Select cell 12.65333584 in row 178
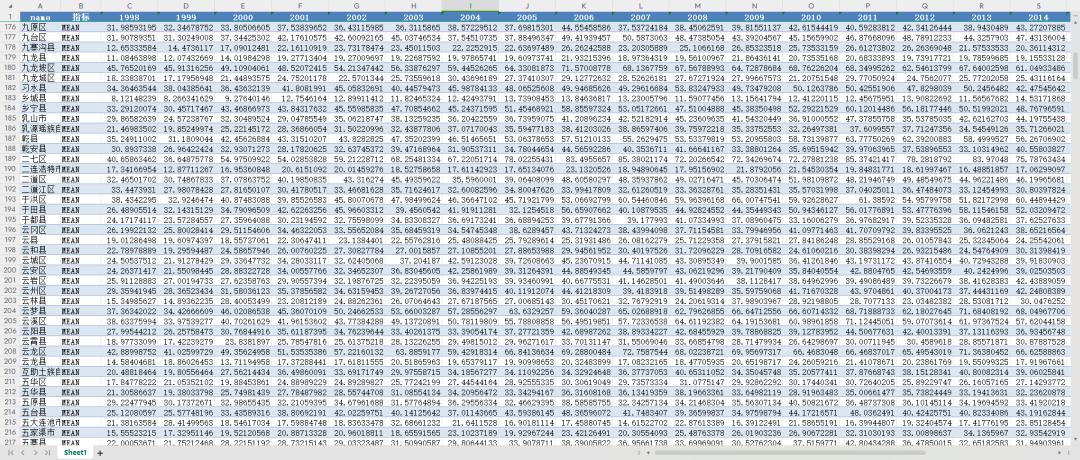Screen dimensions: 1080x460 [x=129, y=47]
